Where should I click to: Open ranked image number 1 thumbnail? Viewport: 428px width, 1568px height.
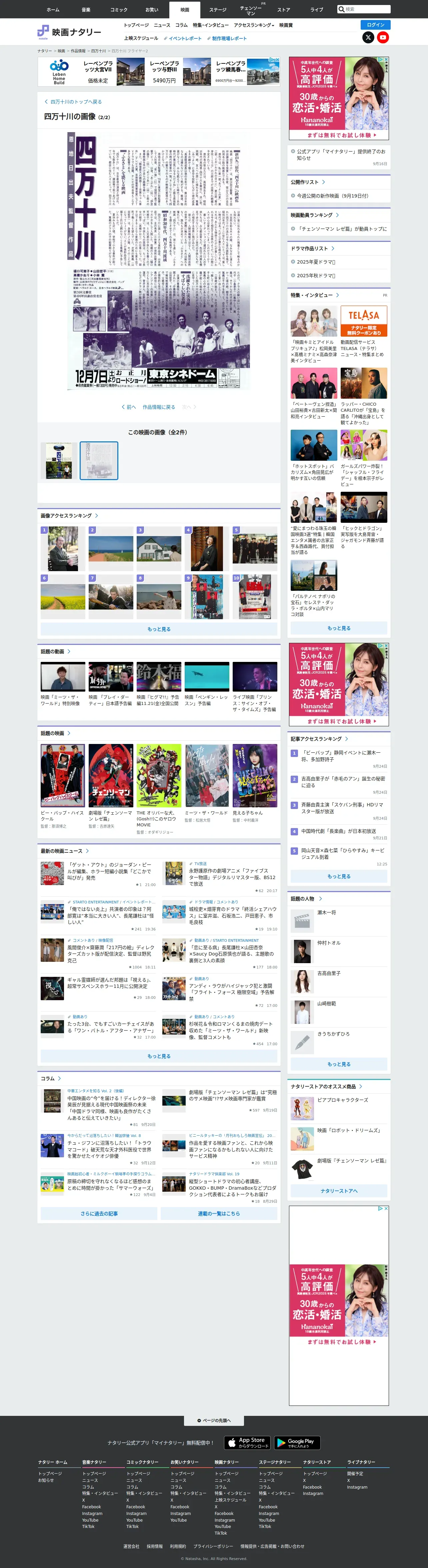(63, 548)
